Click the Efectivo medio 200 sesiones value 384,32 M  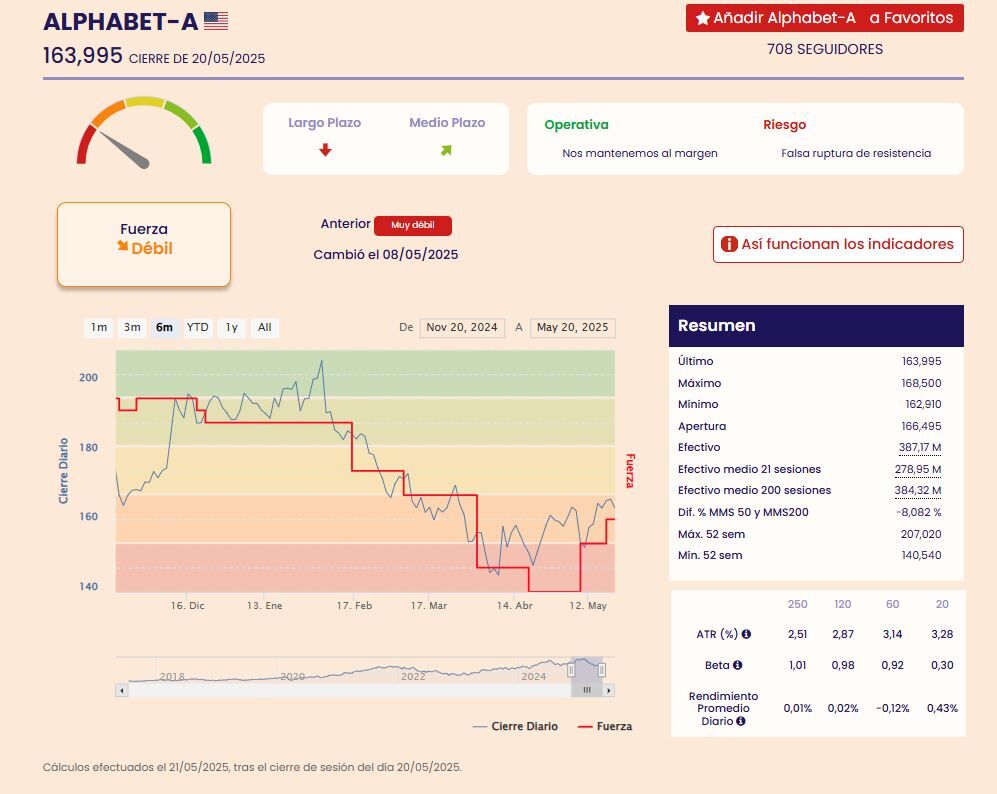coord(918,491)
